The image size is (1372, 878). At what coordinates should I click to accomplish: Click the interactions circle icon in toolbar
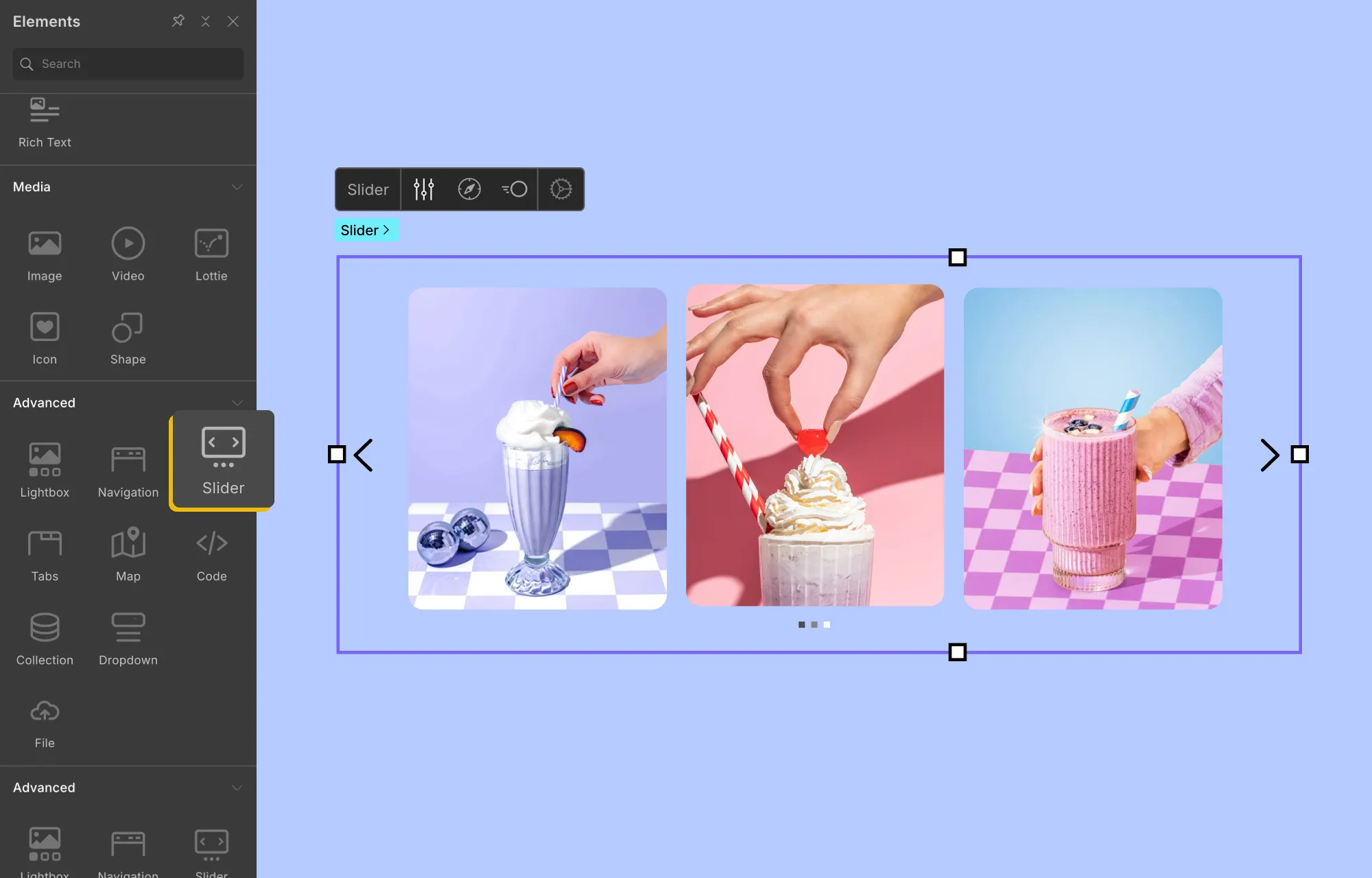(514, 189)
